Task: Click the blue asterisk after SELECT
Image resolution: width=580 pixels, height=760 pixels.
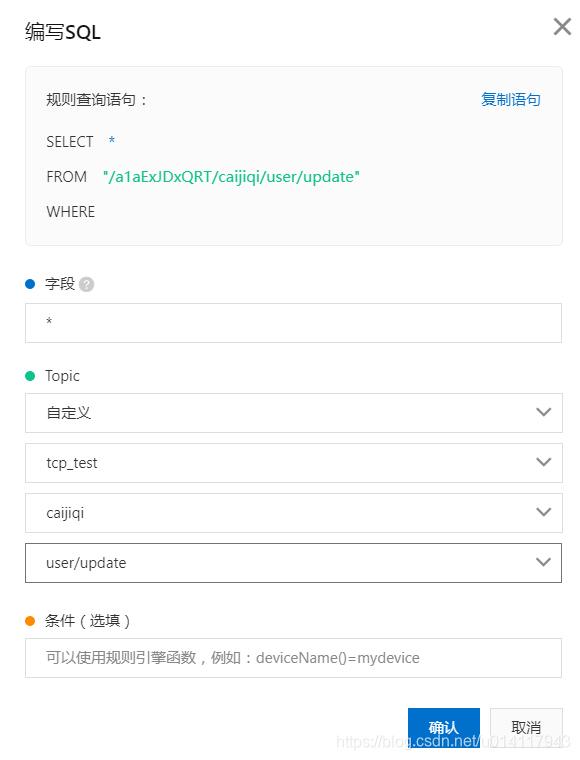Action: pyautogui.click(x=111, y=141)
